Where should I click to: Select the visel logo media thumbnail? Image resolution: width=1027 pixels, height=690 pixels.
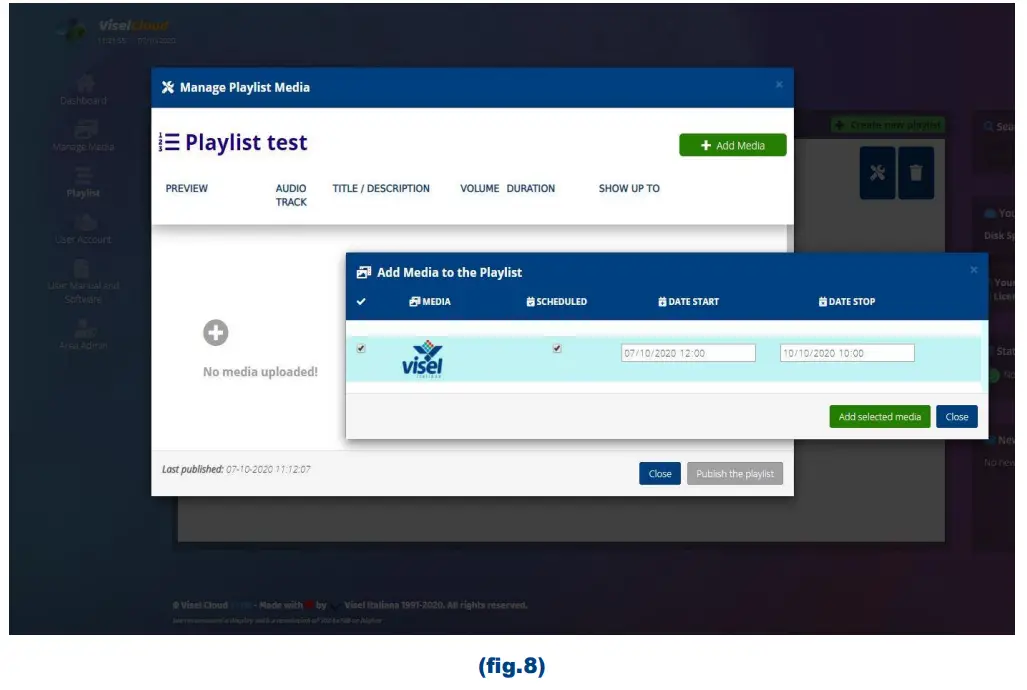tap(423, 359)
